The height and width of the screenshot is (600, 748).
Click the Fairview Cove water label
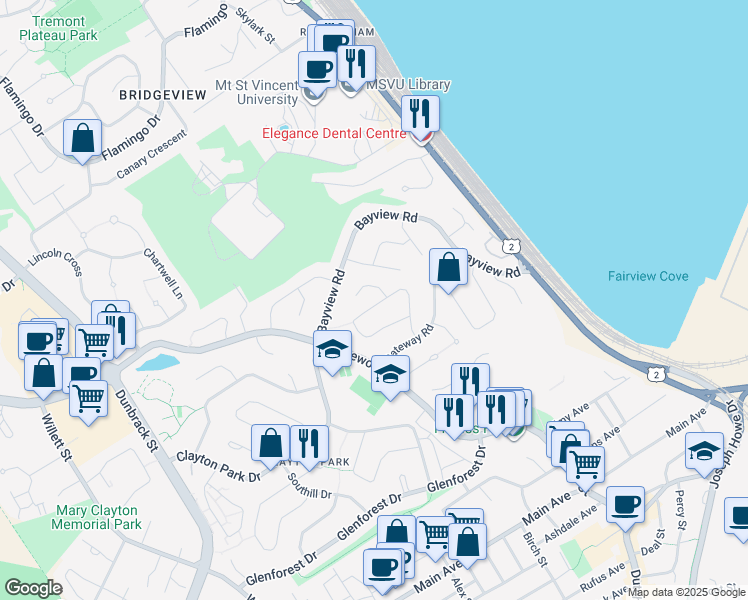pyautogui.click(x=648, y=276)
